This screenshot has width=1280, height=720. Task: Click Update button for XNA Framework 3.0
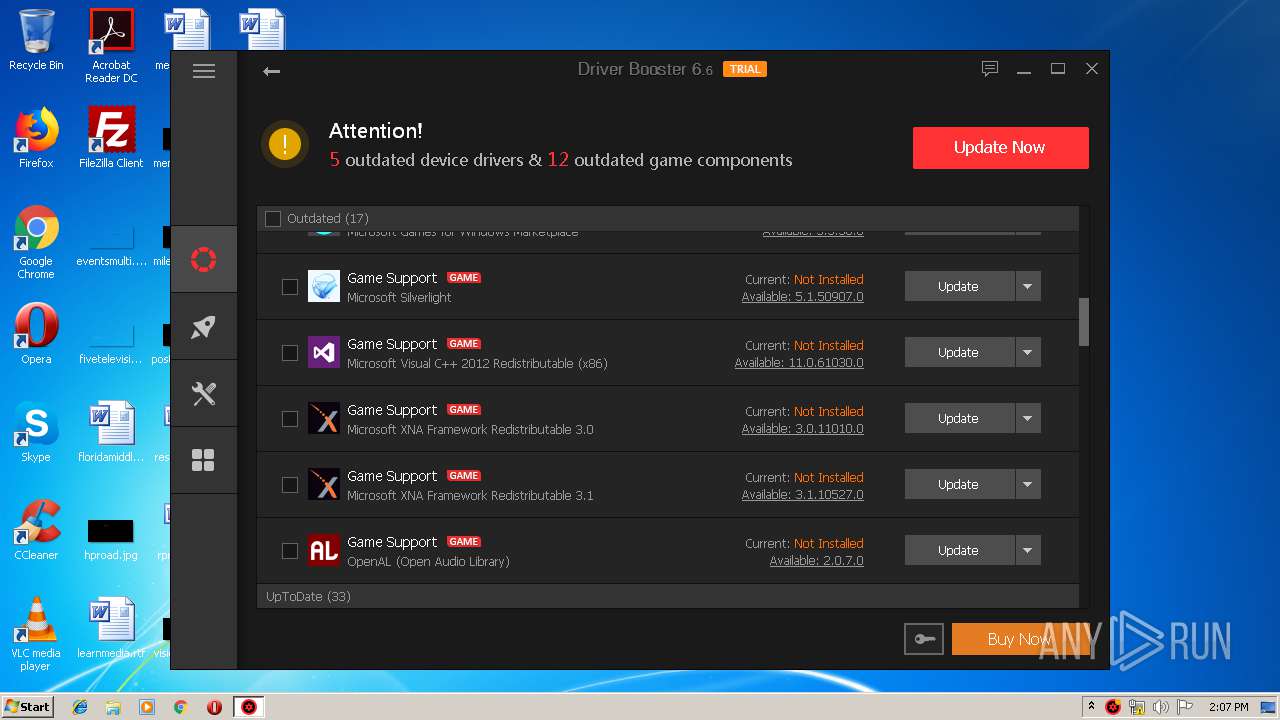point(959,418)
